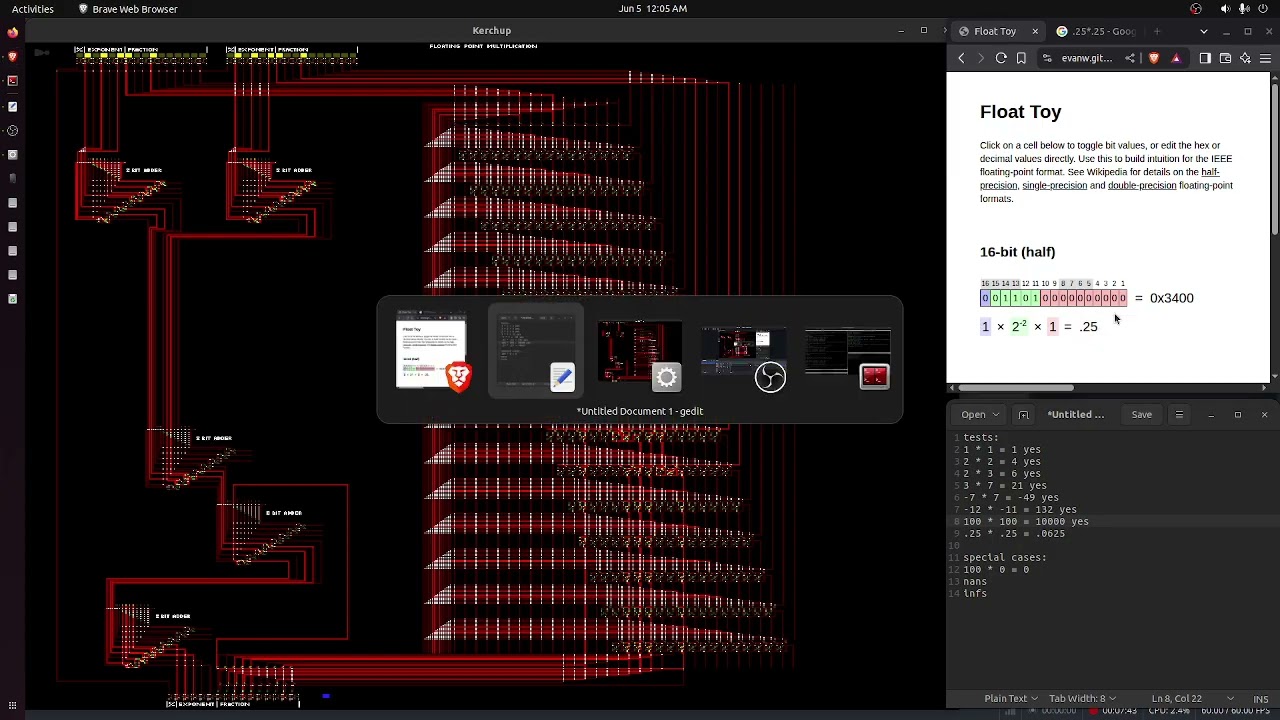Click the gedit new tab icon
Viewport: 1280px width, 720px height.
click(x=1023, y=415)
